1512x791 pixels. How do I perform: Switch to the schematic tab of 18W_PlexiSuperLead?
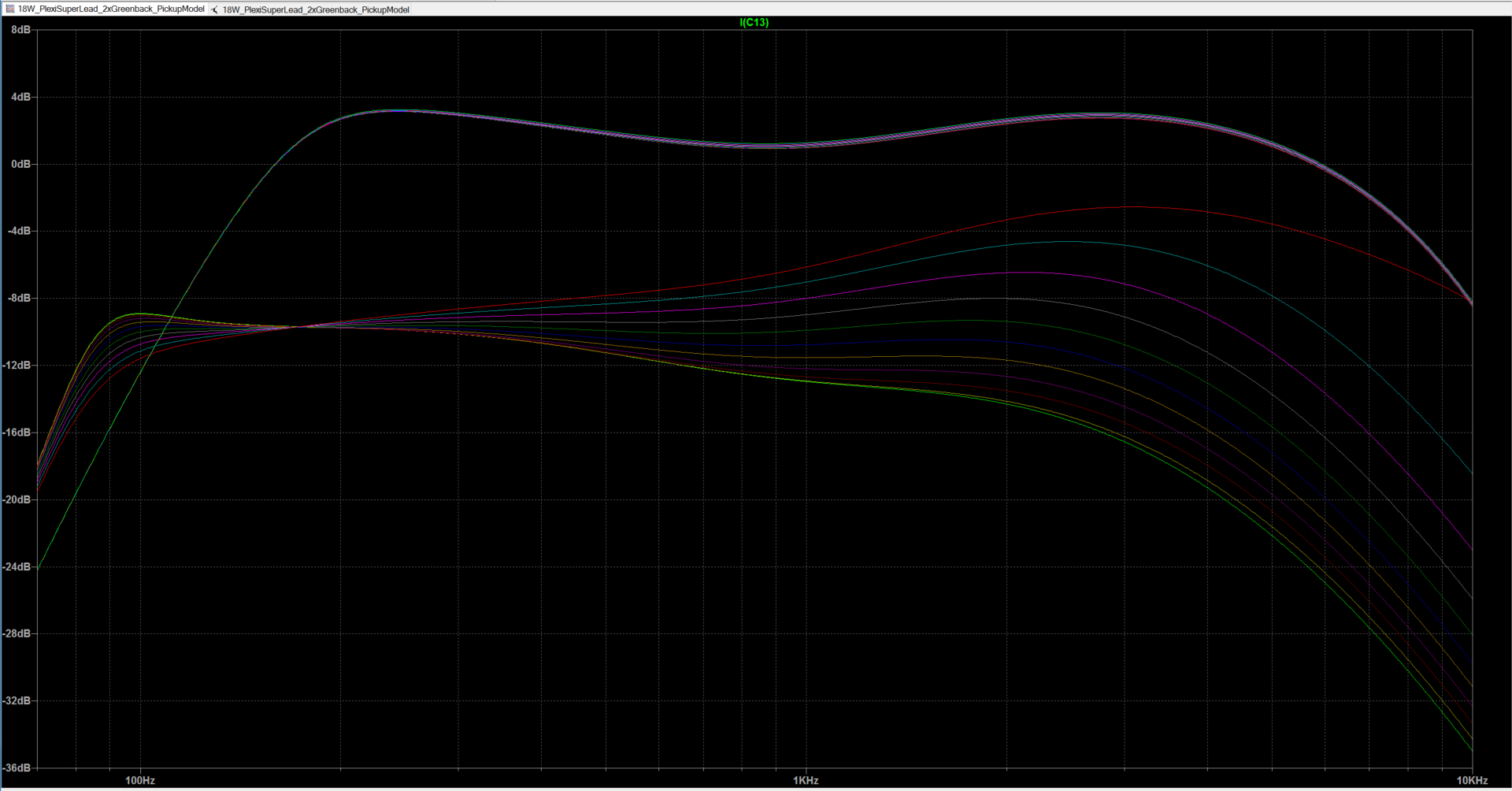point(315,9)
